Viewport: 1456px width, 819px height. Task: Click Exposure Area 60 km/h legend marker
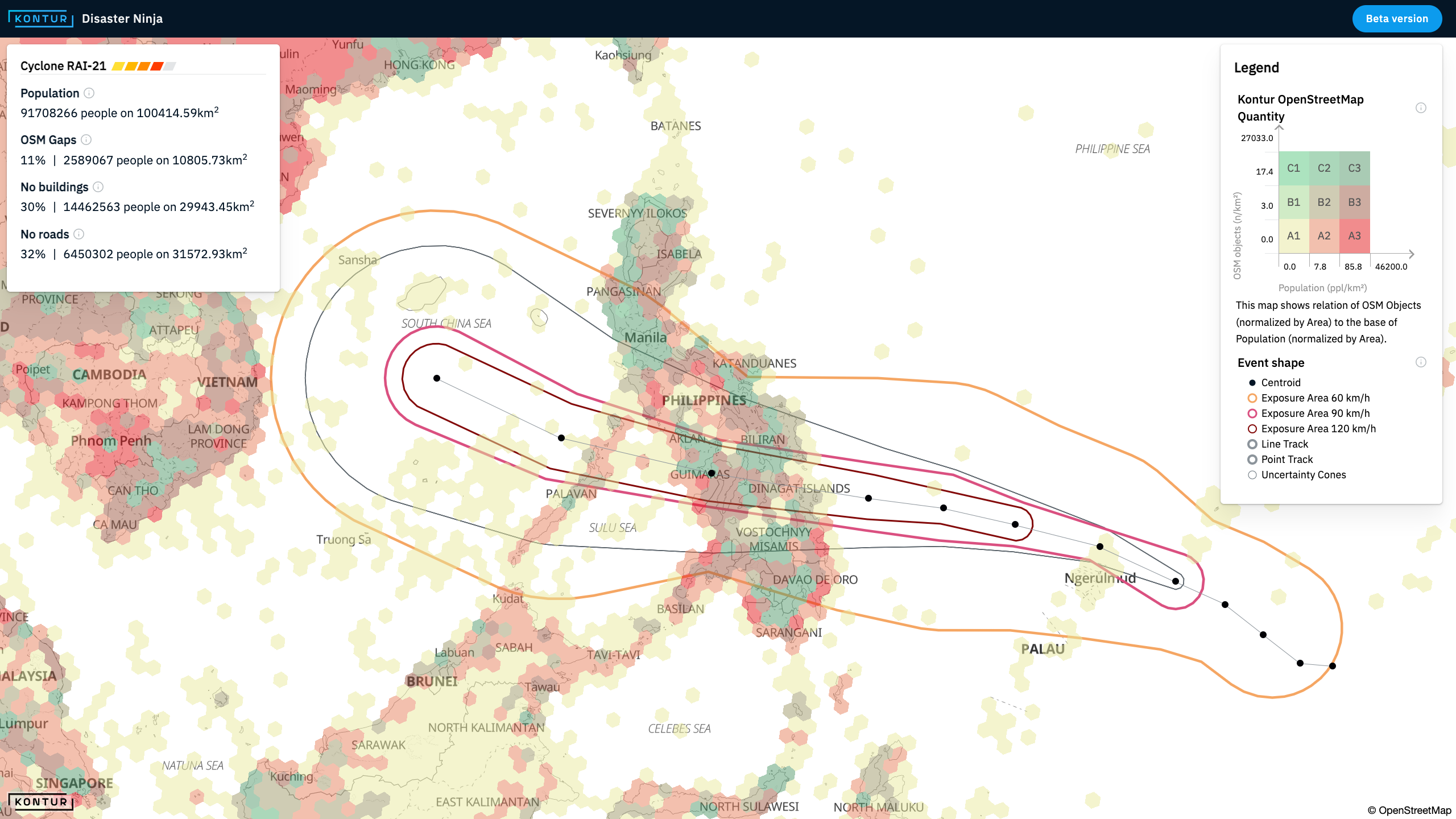point(1252,398)
